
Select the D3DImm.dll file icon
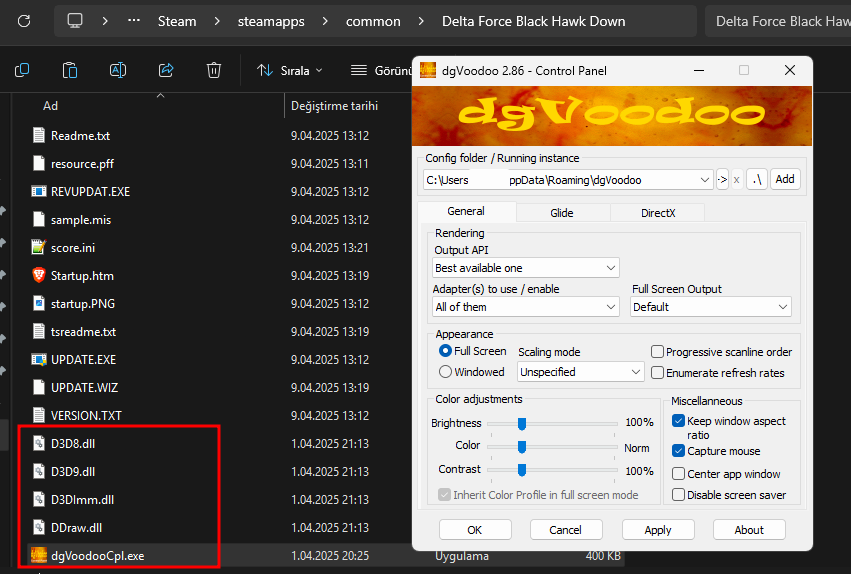(x=39, y=500)
